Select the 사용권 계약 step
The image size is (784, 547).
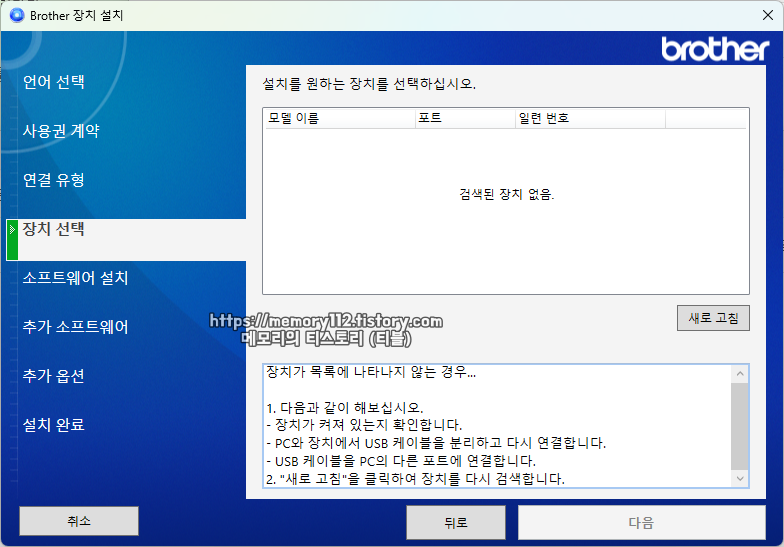click(x=61, y=130)
